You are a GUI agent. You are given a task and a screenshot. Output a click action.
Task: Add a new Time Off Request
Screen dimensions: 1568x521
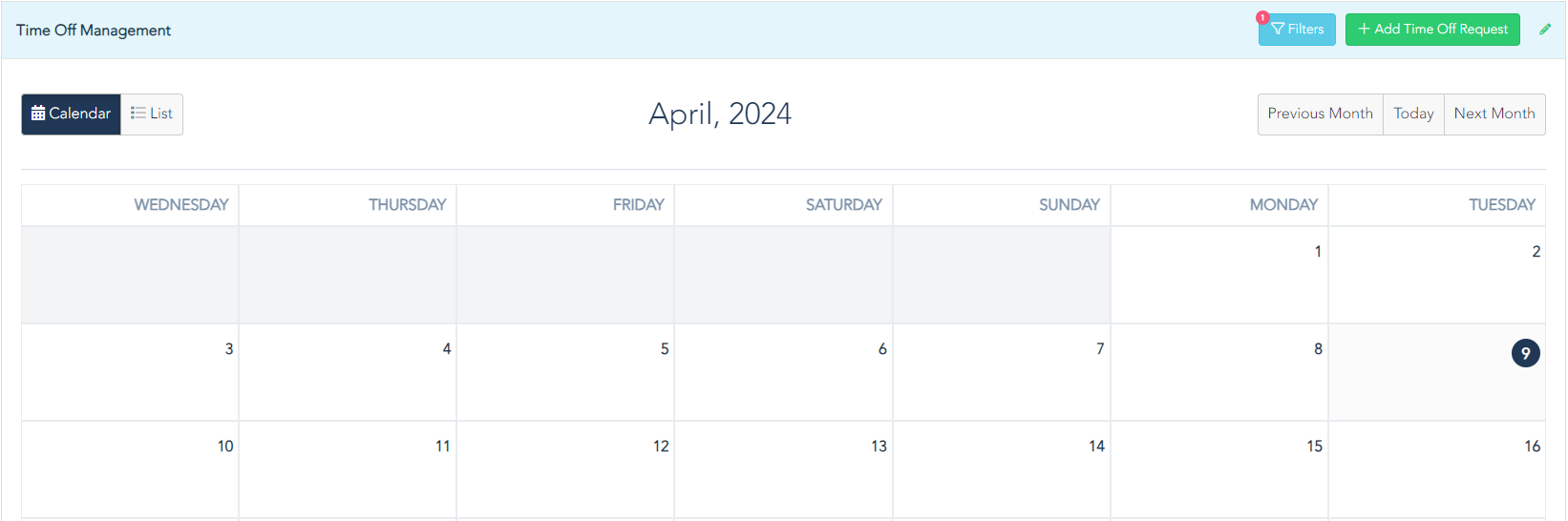point(1432,30)
